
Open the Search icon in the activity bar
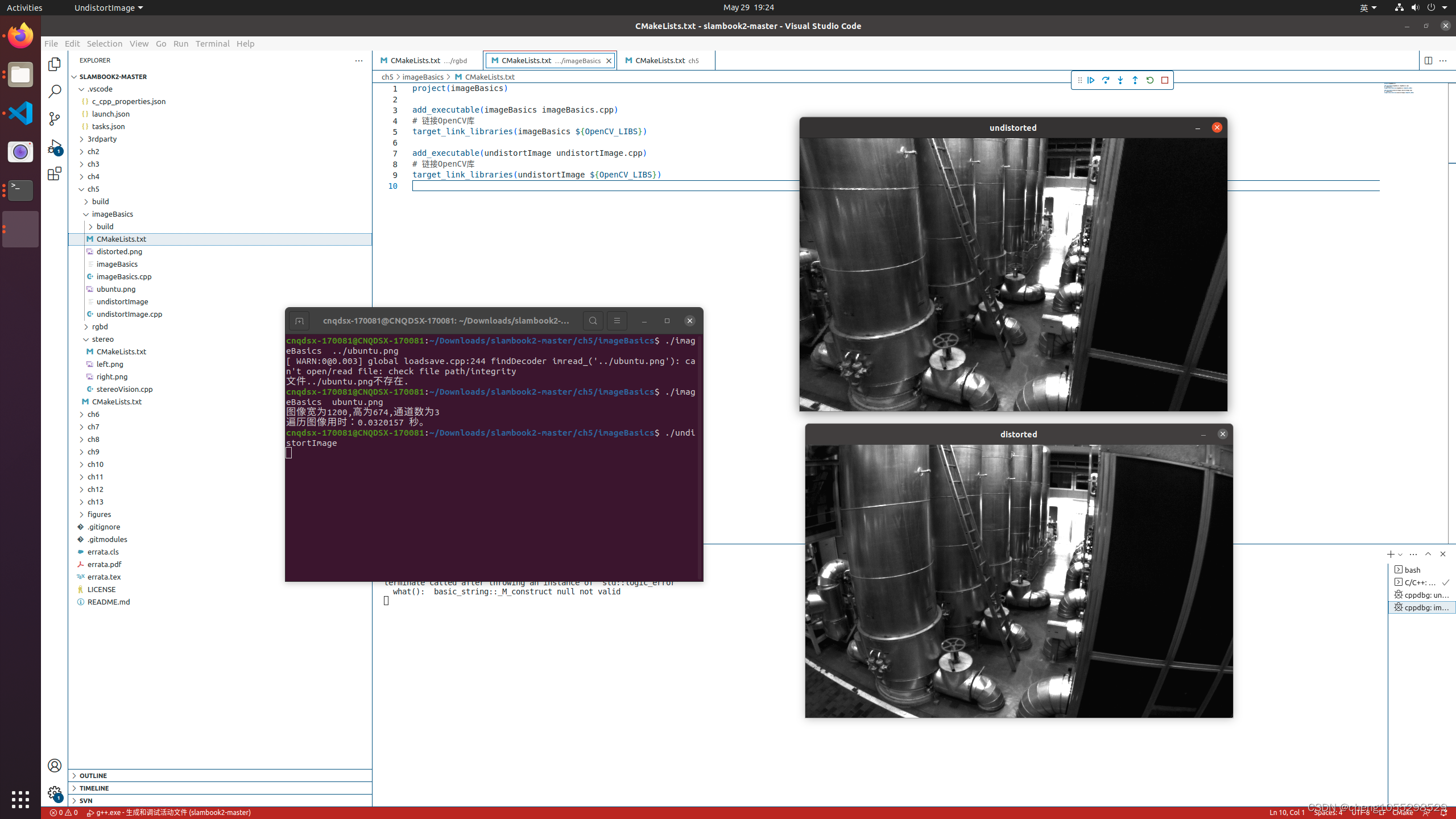pyautogui.click(x=54, y=91)
